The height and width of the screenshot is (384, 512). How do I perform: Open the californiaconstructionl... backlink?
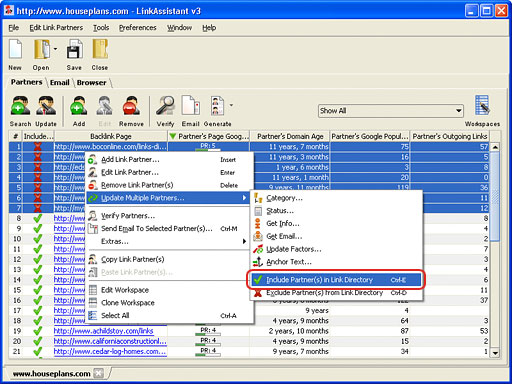click(110, 341)
